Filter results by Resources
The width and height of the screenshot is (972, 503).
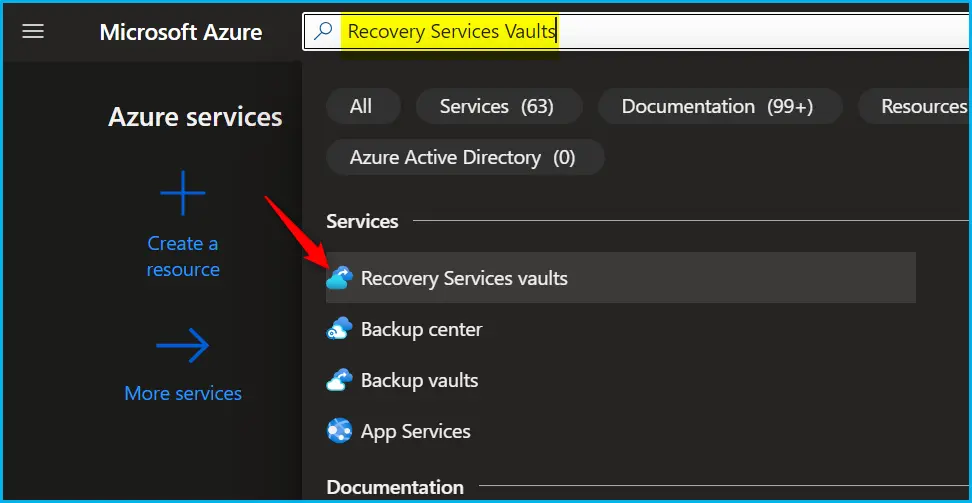click(x=916, y=106)
